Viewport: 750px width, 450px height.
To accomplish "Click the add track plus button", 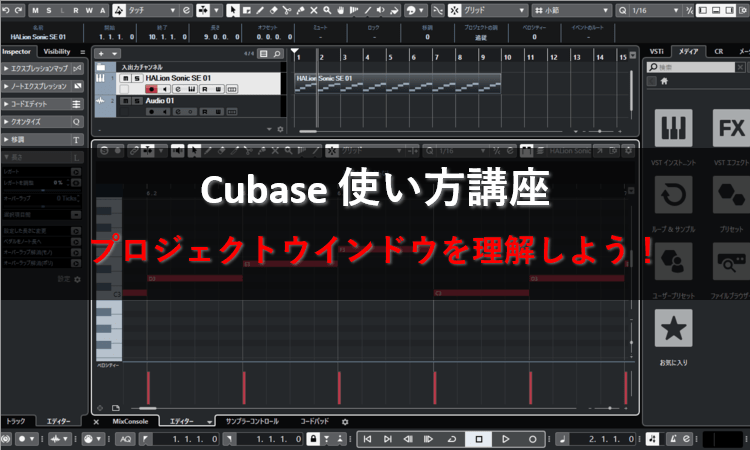I will [x=102, y=52].
